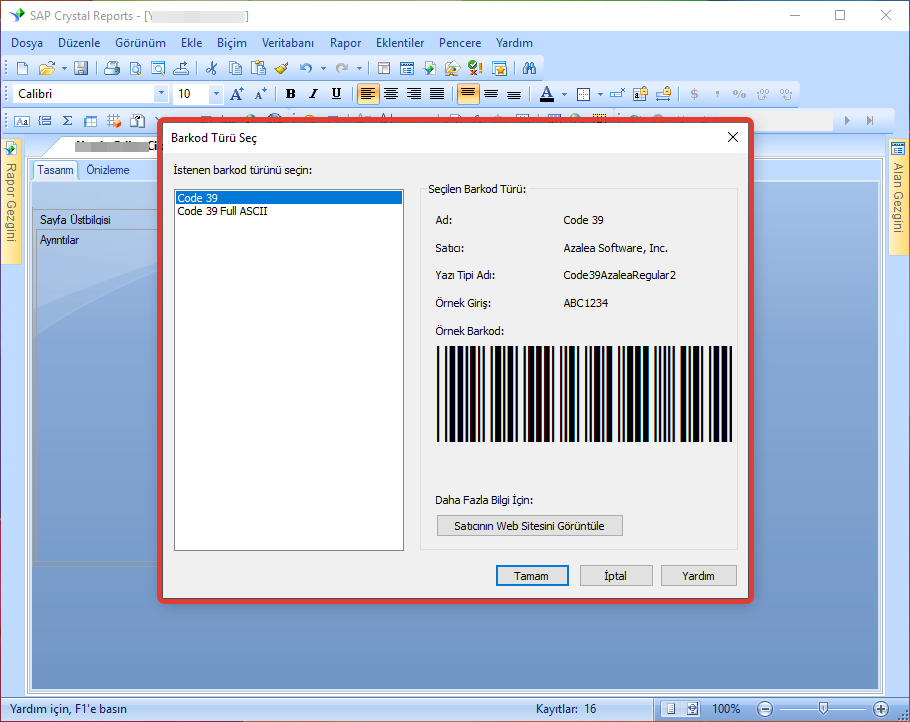Decrease font size with the A-down icon
This screenshot has height=722, width=910.
click(261, 94)
